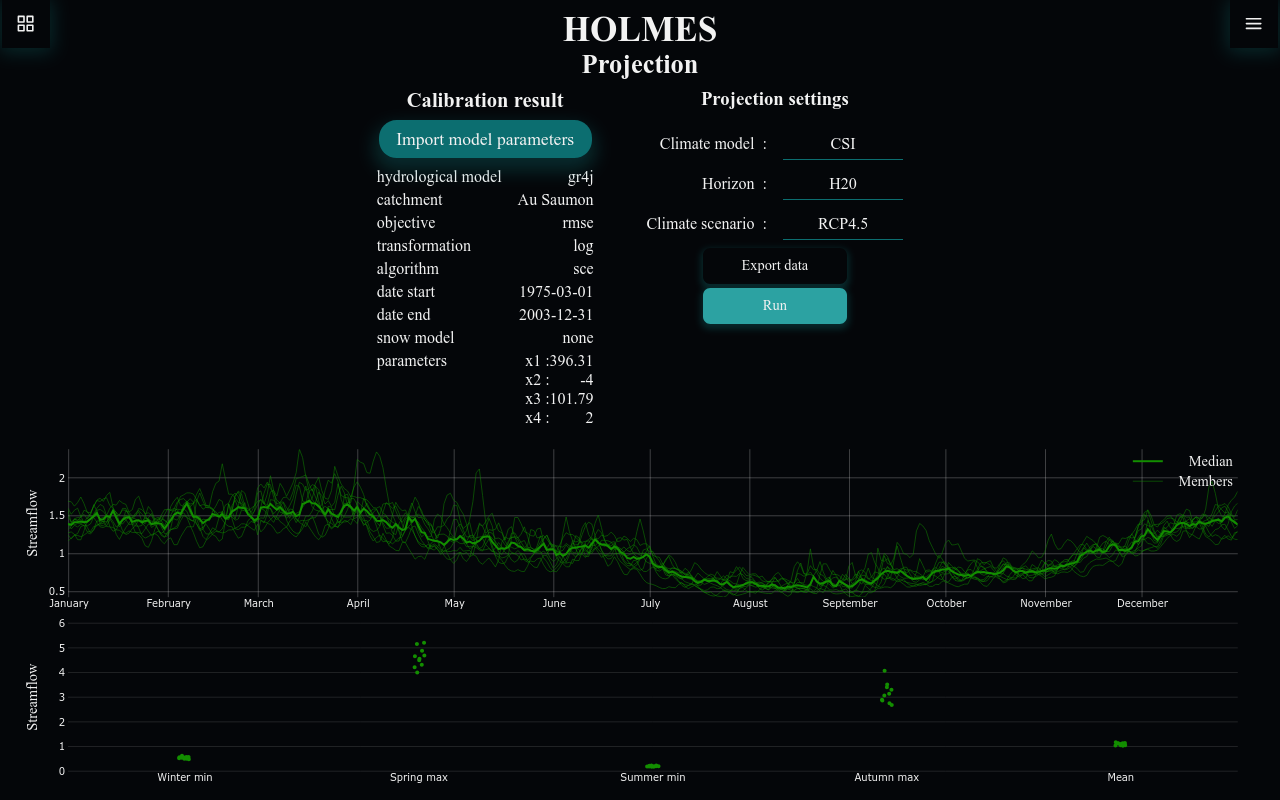Click the Spring max data points
Viewport: 1280px width, 800px height.
419,657
